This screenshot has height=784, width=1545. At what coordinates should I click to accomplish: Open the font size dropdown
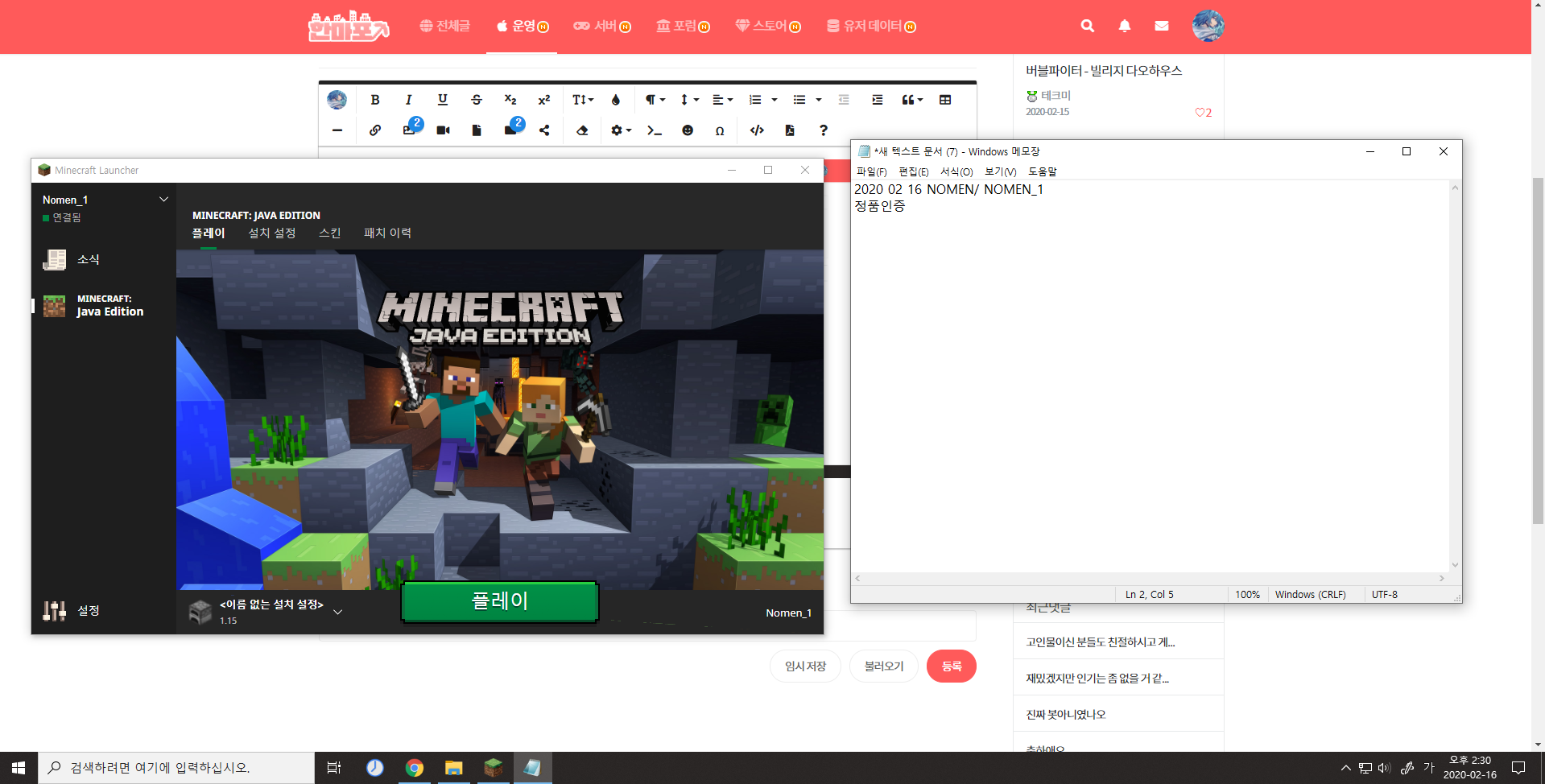coord(583,100)
